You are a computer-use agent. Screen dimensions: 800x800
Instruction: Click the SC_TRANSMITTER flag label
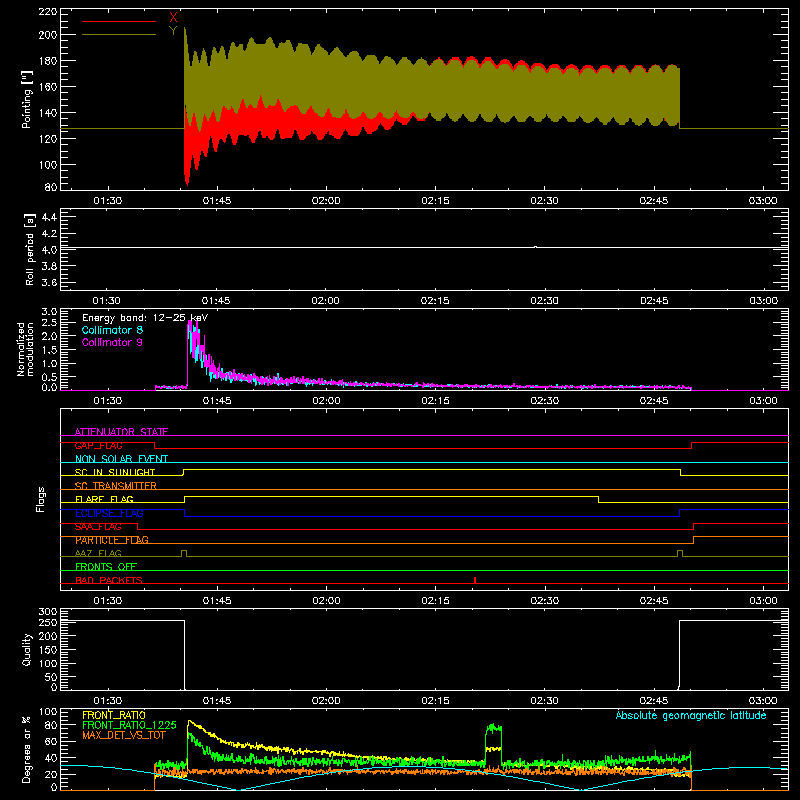pyautogui.click(x=116, y=486)
